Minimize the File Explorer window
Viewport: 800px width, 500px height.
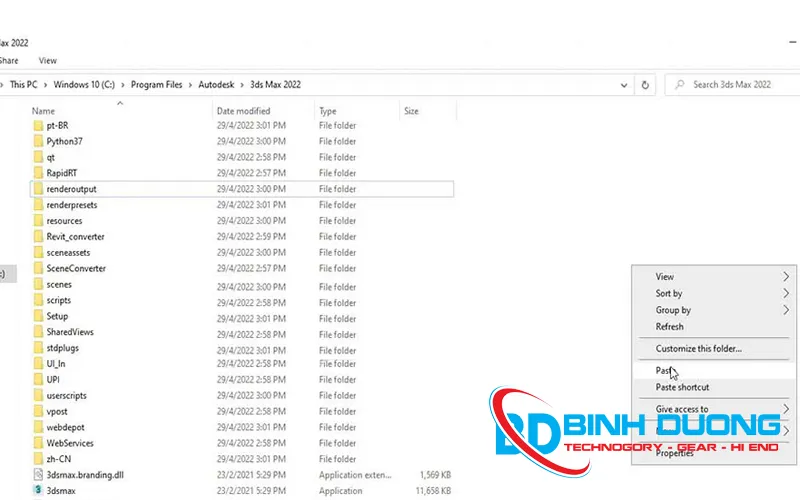[x=792, y=42]
